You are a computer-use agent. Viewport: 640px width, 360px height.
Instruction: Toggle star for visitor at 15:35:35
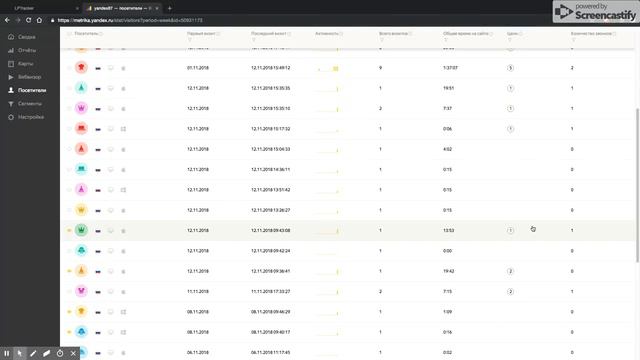click(69, 88)
